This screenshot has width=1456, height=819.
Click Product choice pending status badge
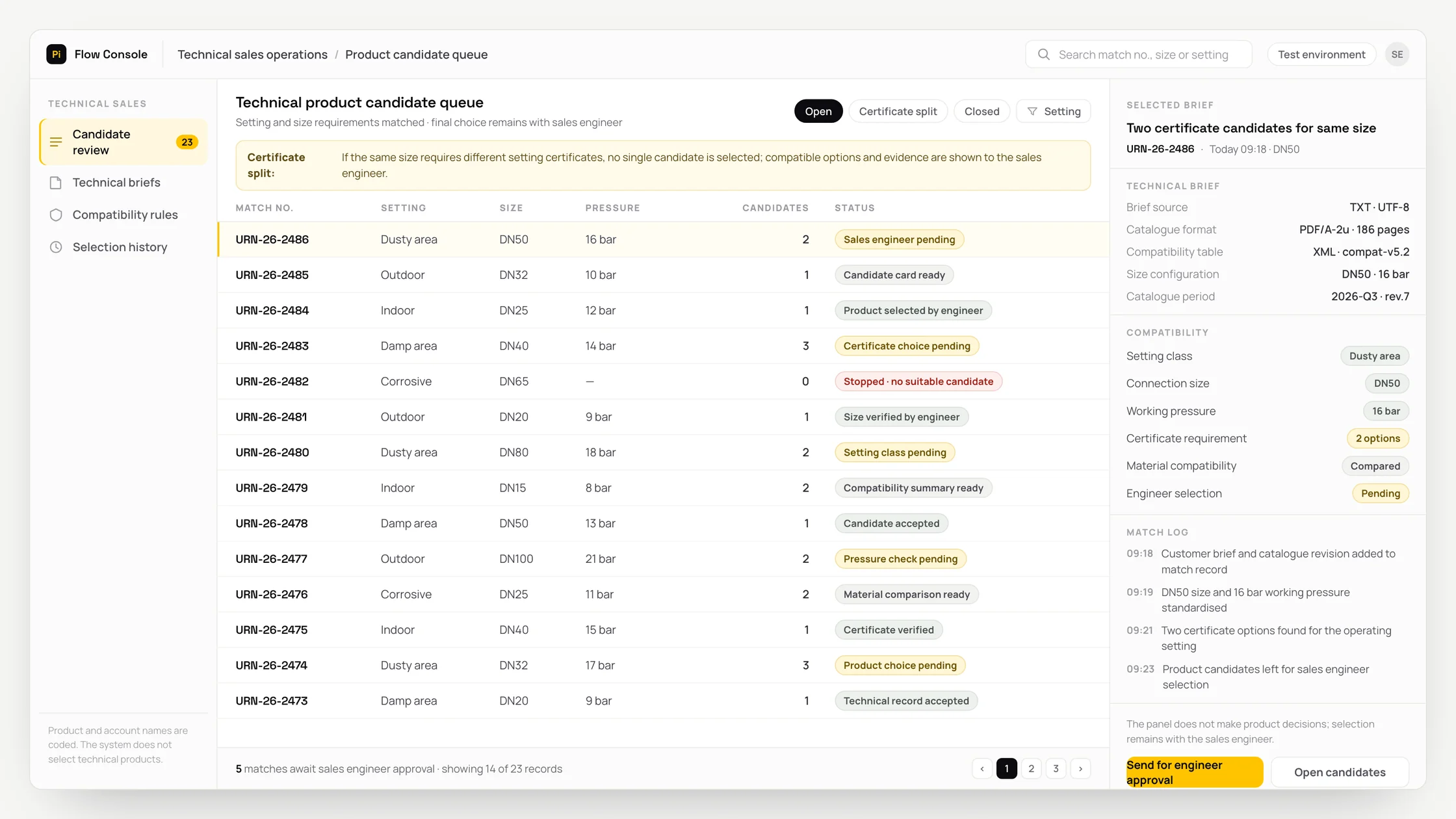pyautogui.click(x=900, y=666)
